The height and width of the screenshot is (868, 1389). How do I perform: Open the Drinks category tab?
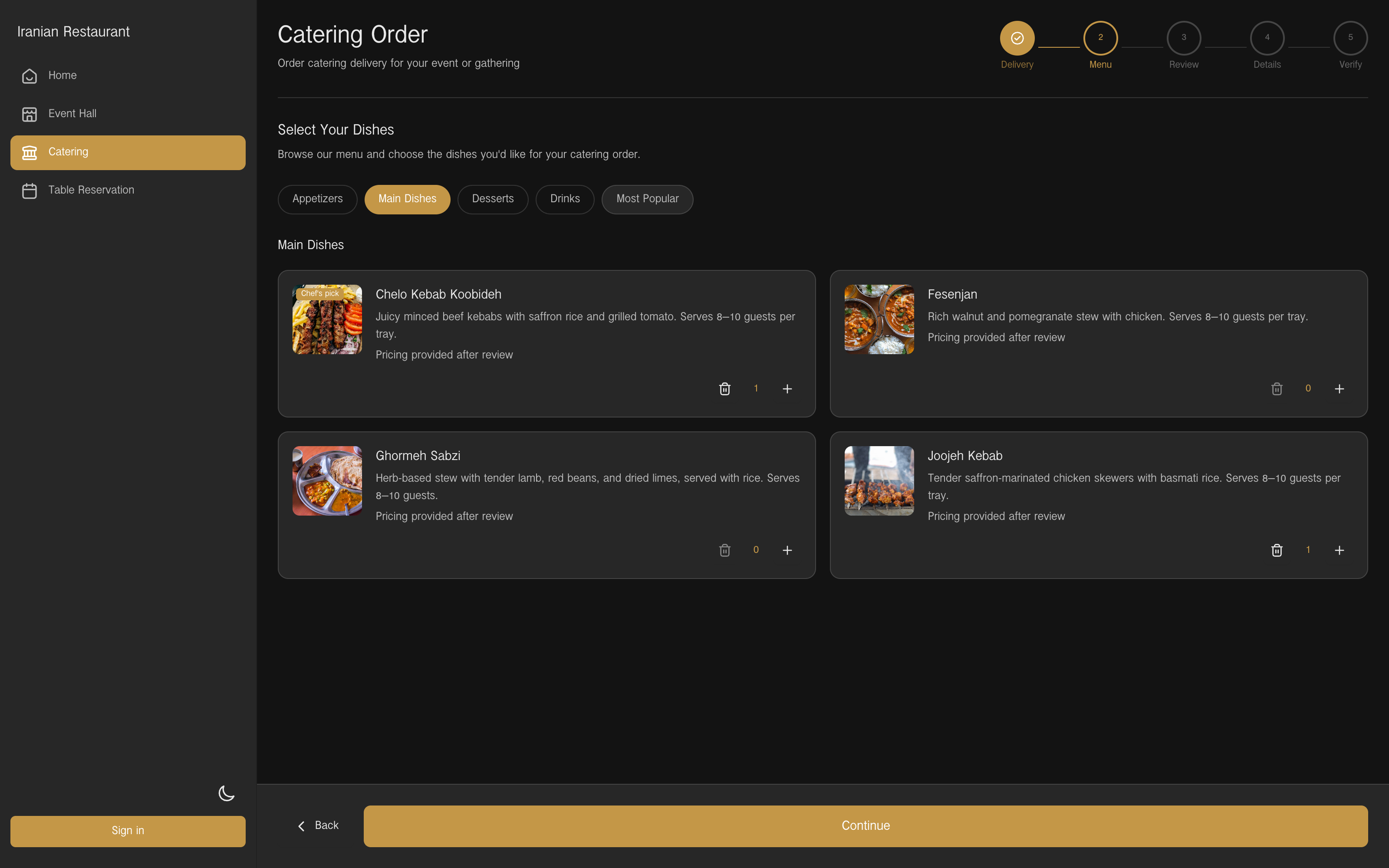pos(565,199)
